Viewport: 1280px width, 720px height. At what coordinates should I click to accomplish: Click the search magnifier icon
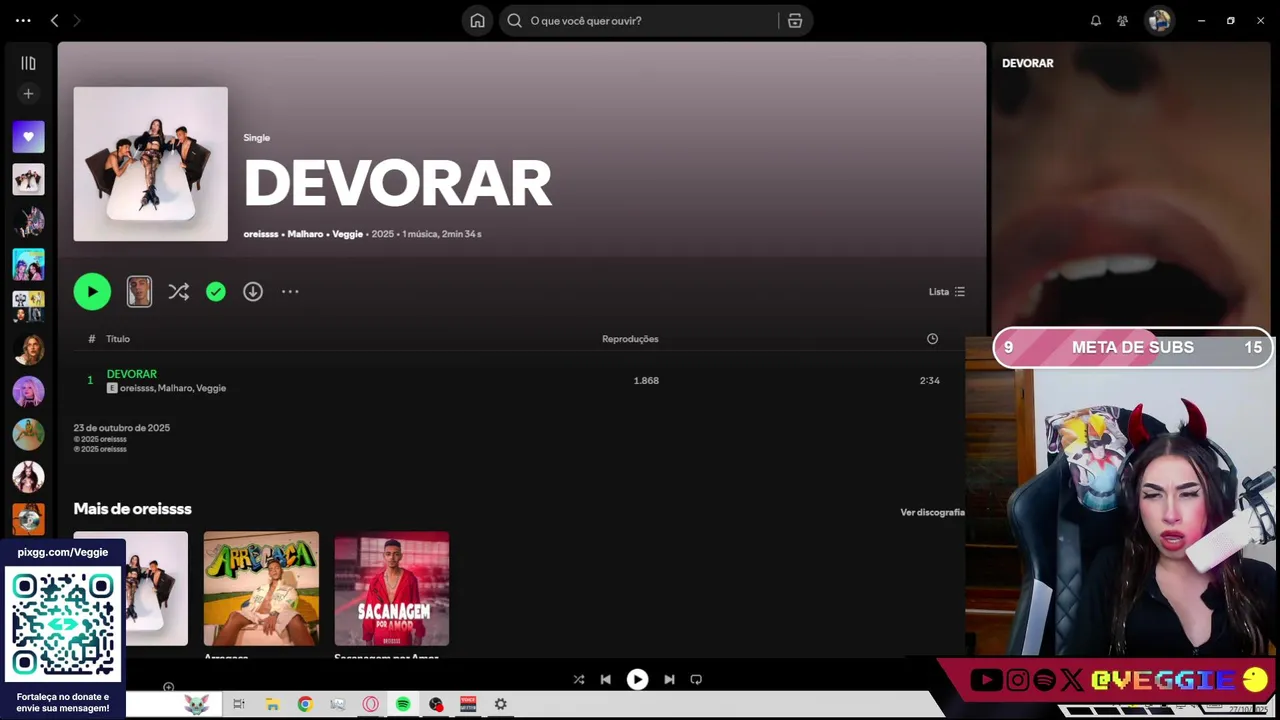514,21
